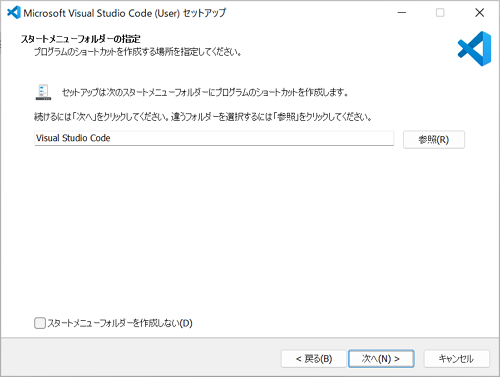Click the VS Code icon in title bar

click(14, 13)
